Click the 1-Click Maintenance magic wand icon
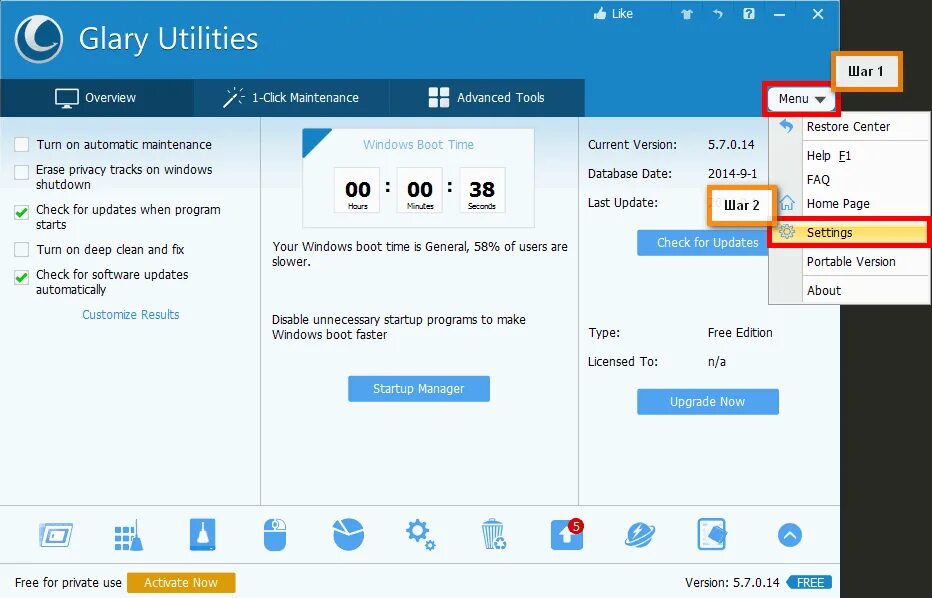932x598 pixels. 234,97
